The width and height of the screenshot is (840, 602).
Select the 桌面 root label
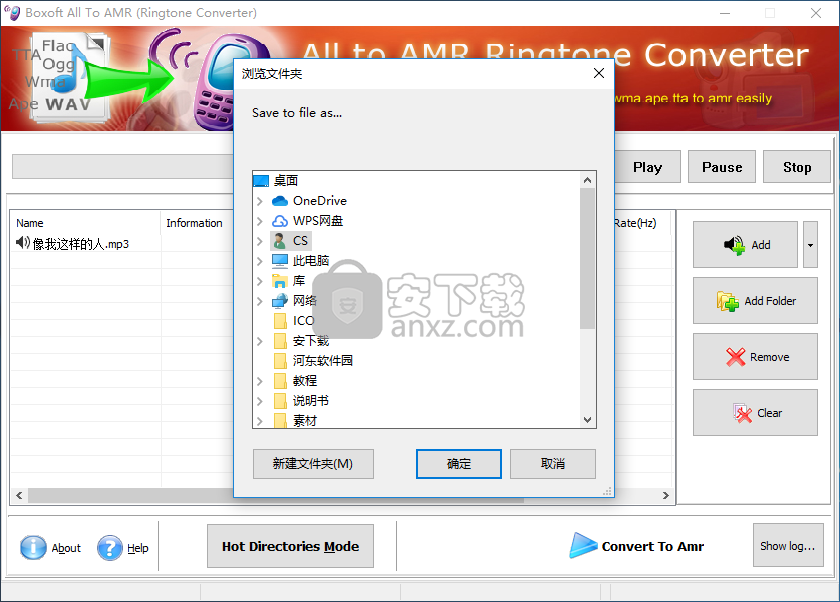tap(286, 181)
